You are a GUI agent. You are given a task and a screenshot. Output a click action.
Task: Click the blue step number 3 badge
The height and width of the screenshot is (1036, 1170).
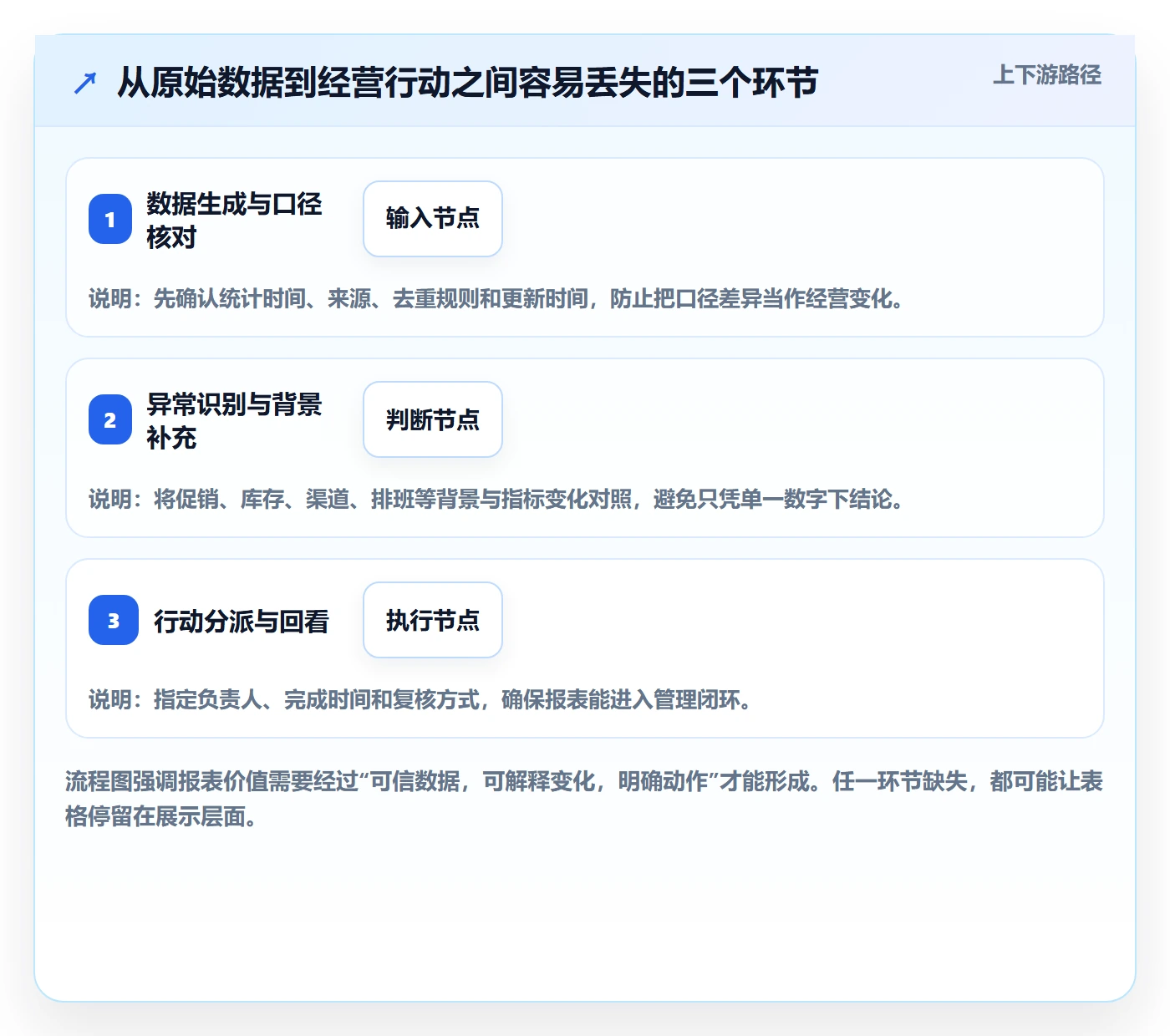114,620
